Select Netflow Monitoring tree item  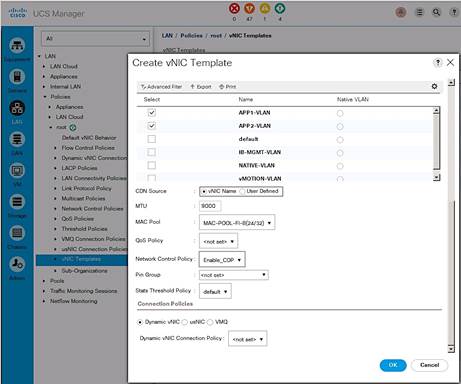(x=74, y=301)
